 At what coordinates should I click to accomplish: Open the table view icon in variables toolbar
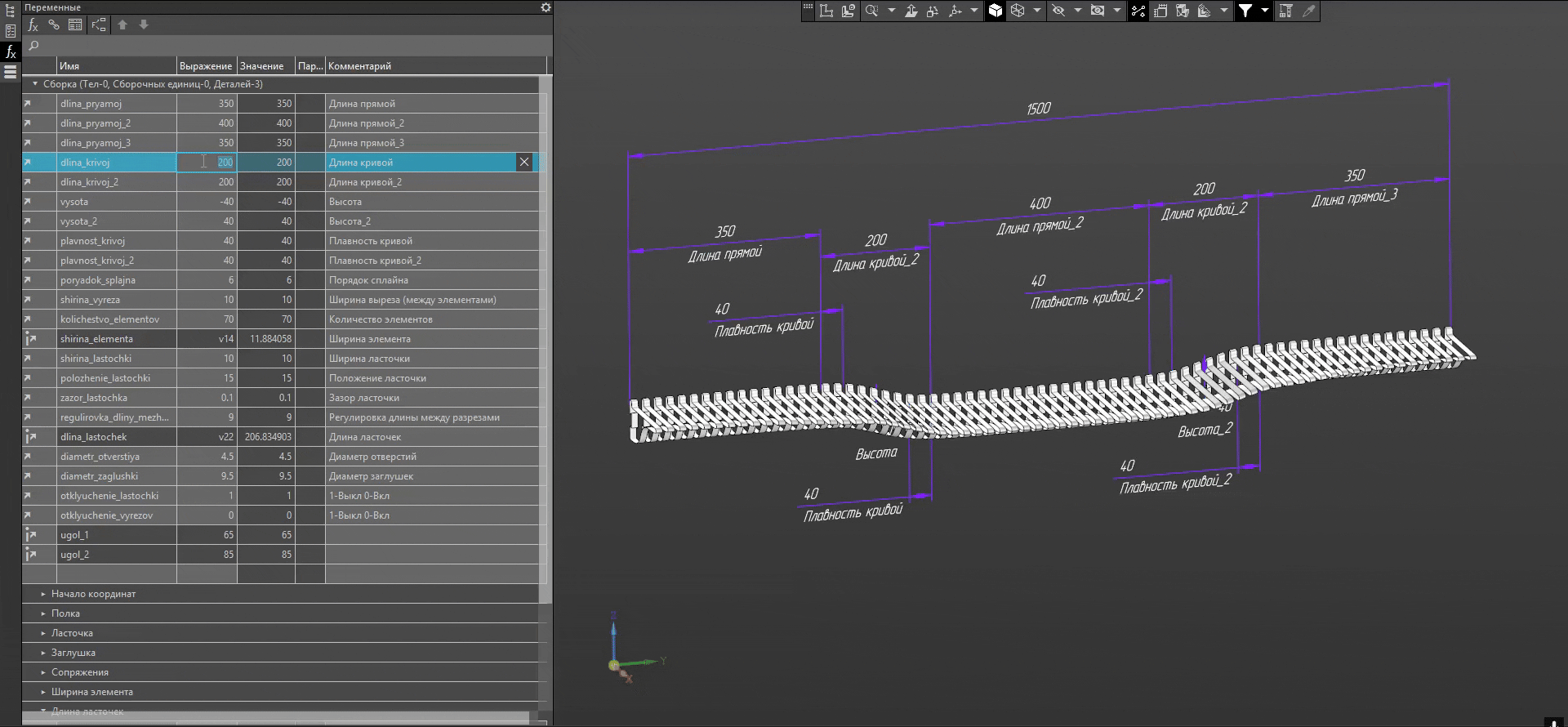pyautogui.click(x=75, y=25)
